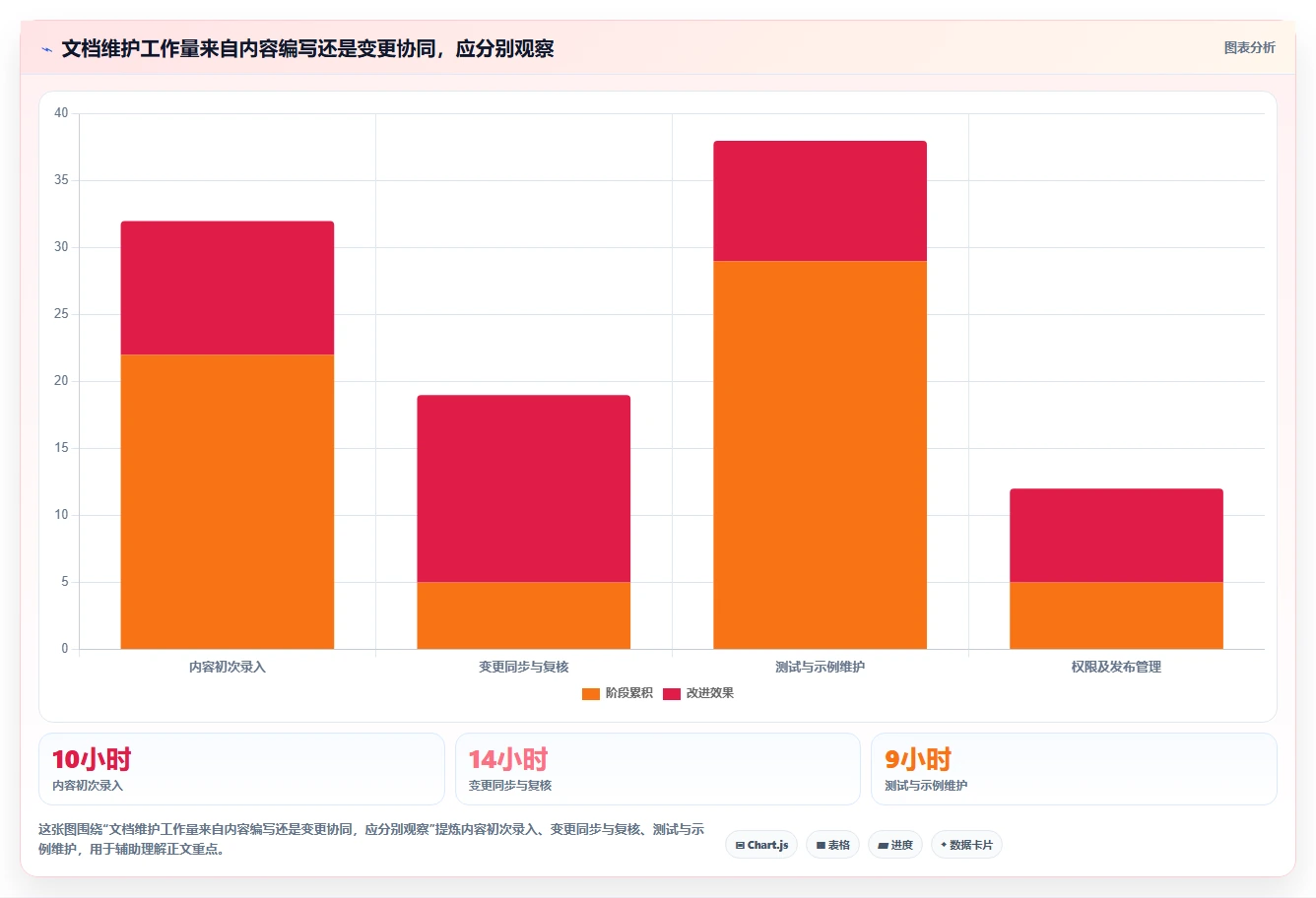Click red bar segment for 权限及发布管理

click(x=1117, y=536)
